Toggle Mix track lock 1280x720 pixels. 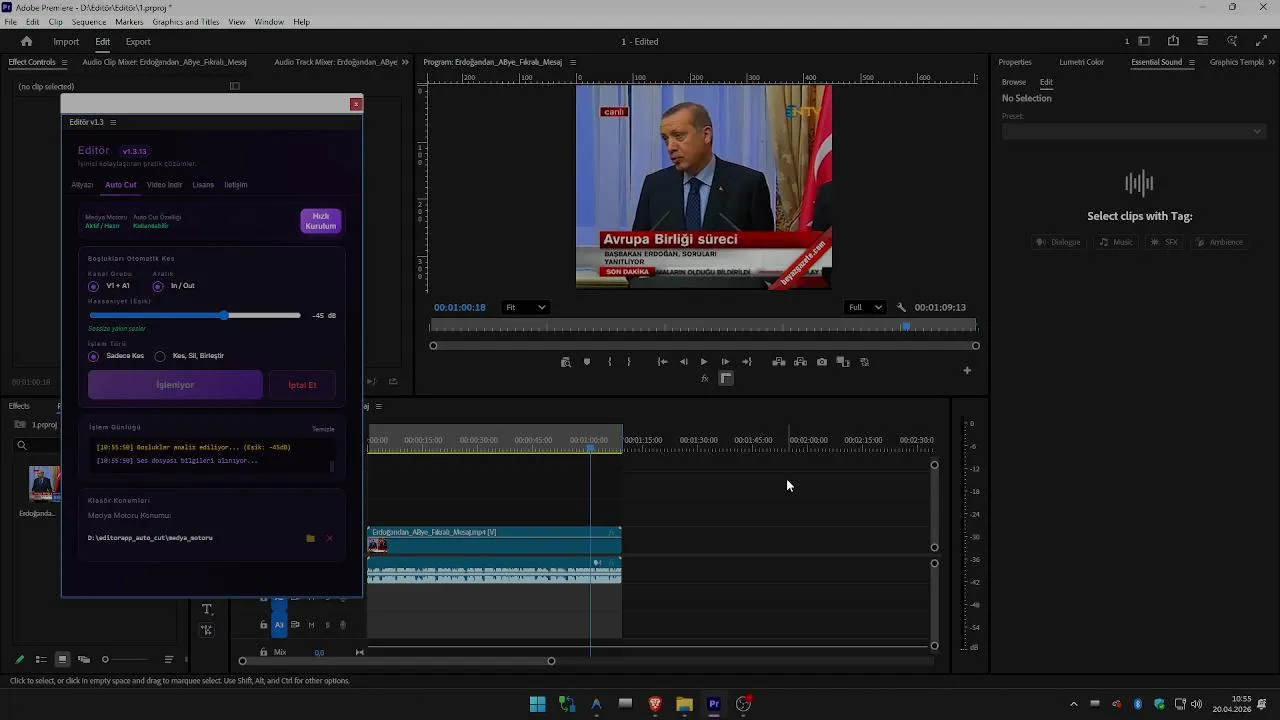click(263, 652)
